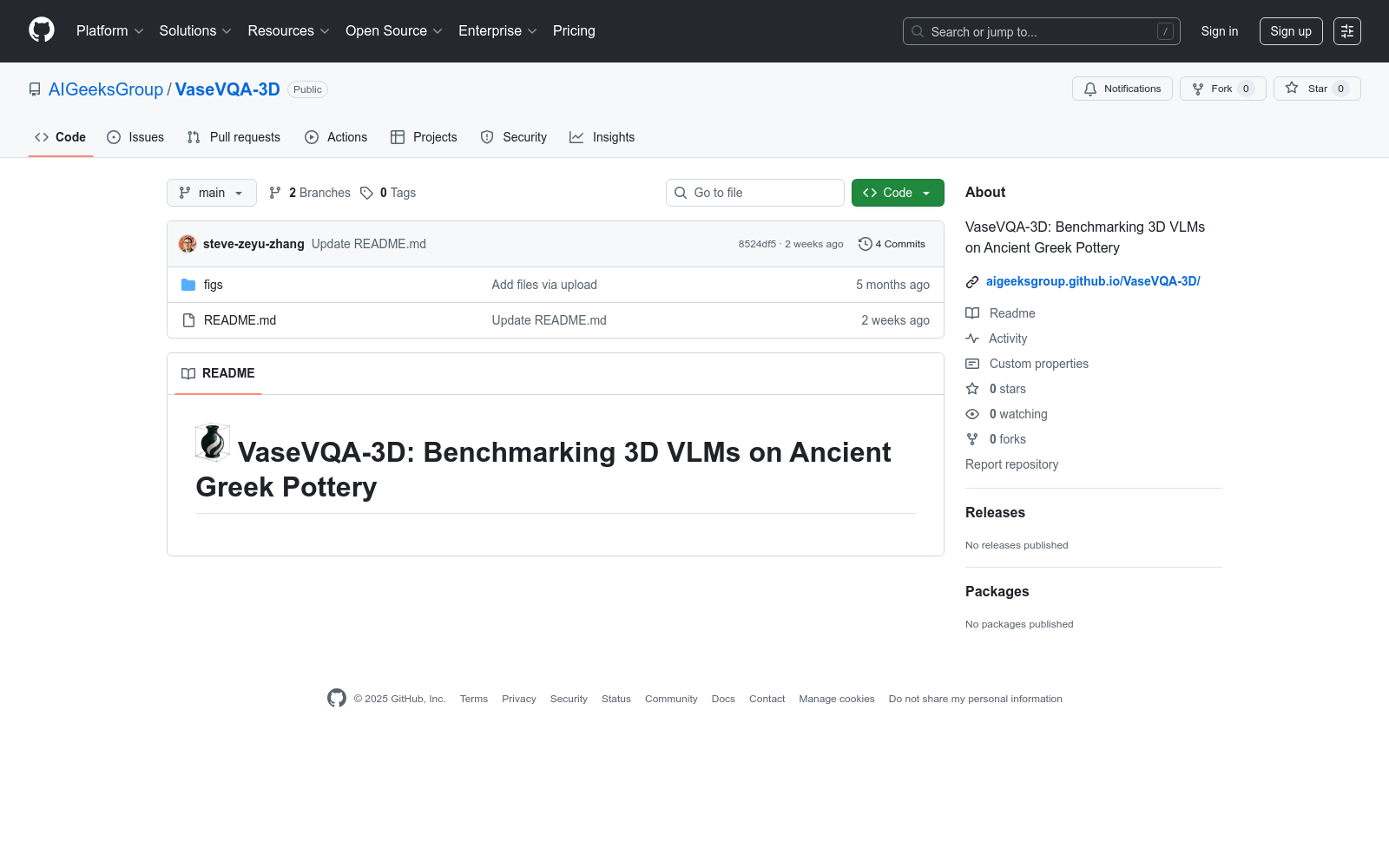View the 0 forks link
This screenshot has height=868, width=1389.
click(997, 439)
